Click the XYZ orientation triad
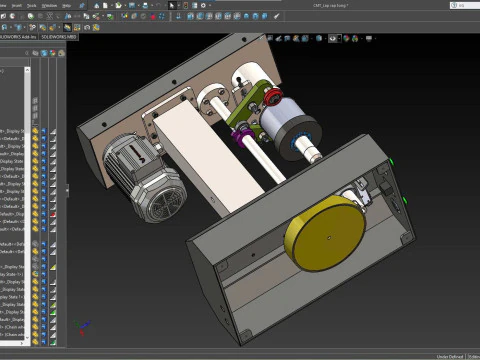The image size is (480, 360). click(x=82, y=328)
